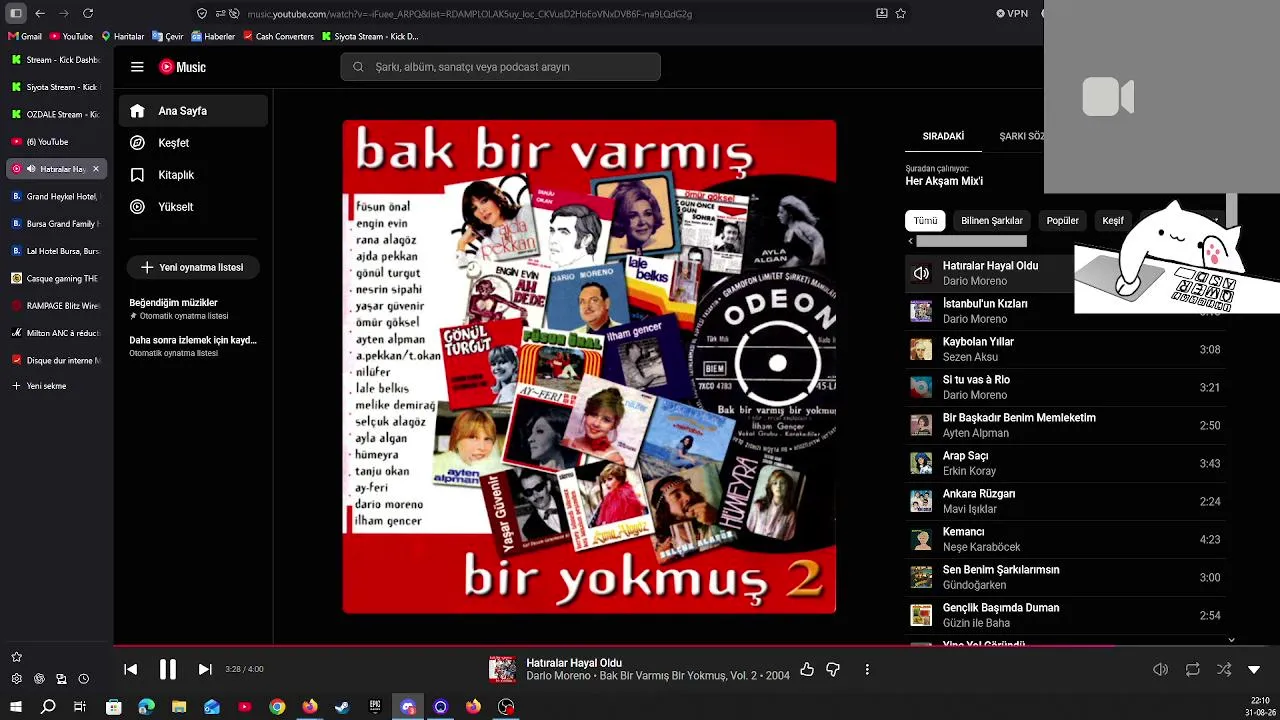This screenshot has height=720, width=1280.
Task: Go to the Keşfet section
Action: (193, 143)
